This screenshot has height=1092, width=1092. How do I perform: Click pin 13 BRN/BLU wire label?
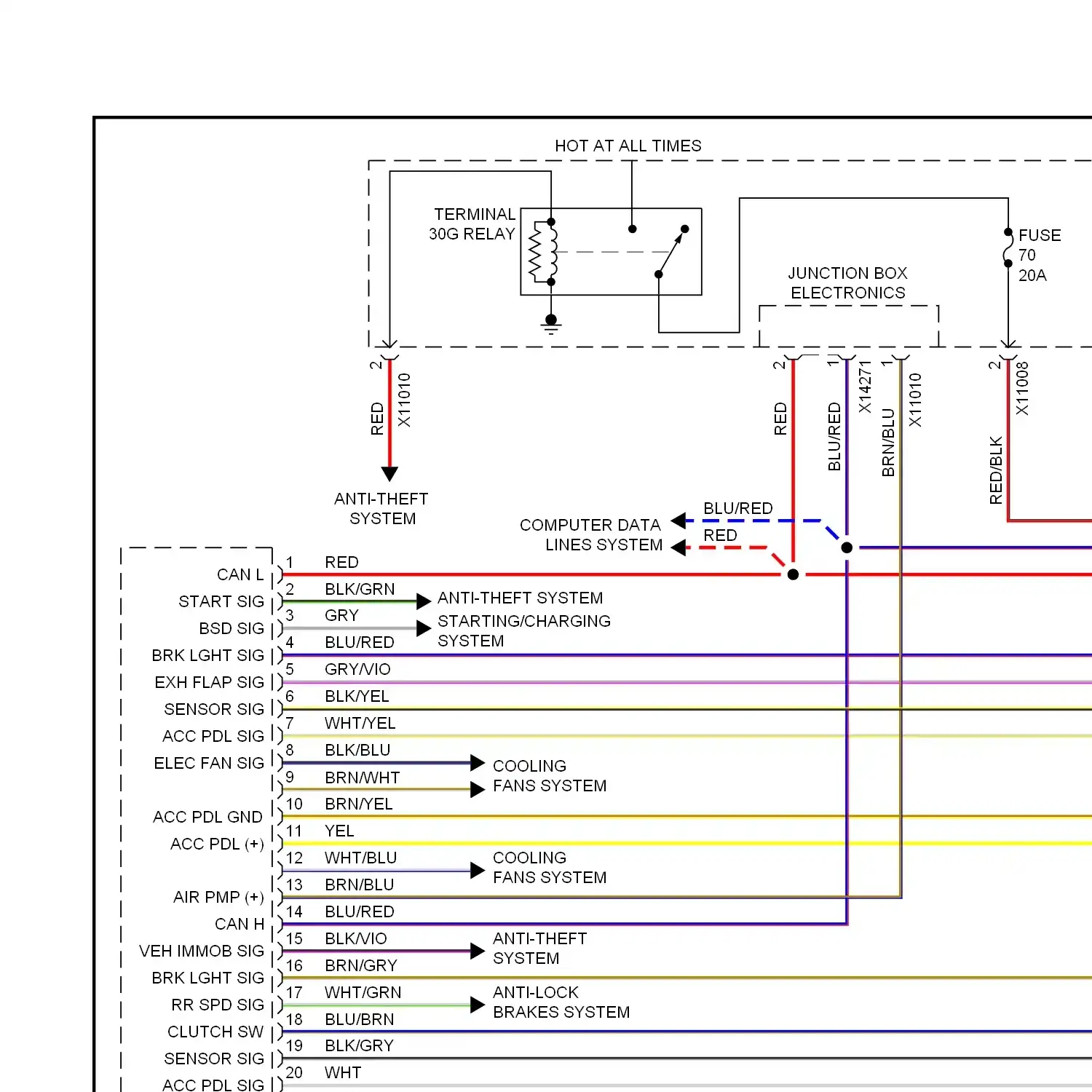[359, 885]
